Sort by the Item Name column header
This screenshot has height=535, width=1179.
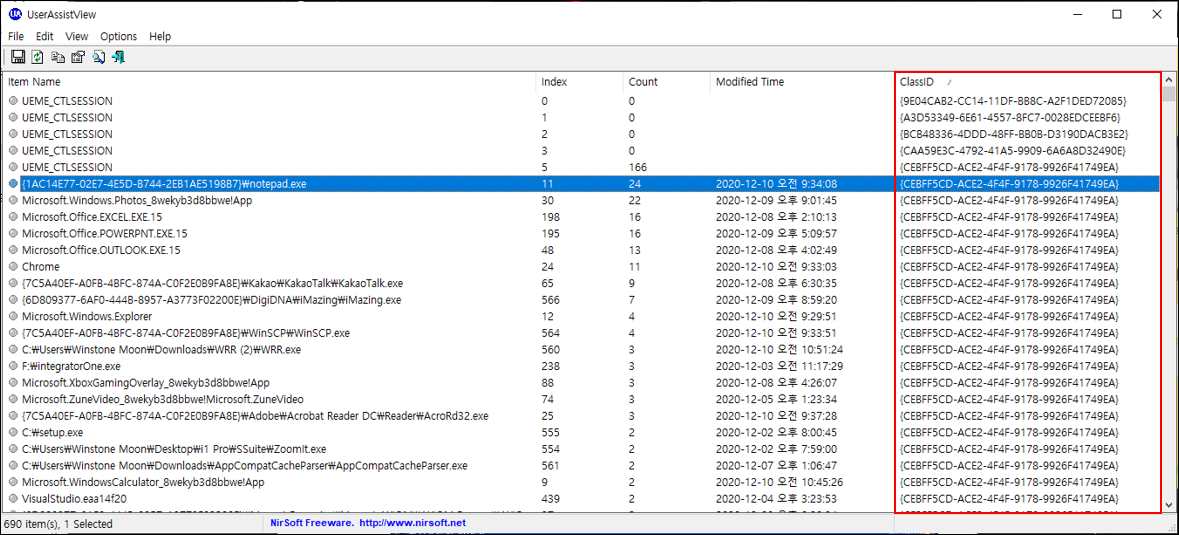(269, 82)
